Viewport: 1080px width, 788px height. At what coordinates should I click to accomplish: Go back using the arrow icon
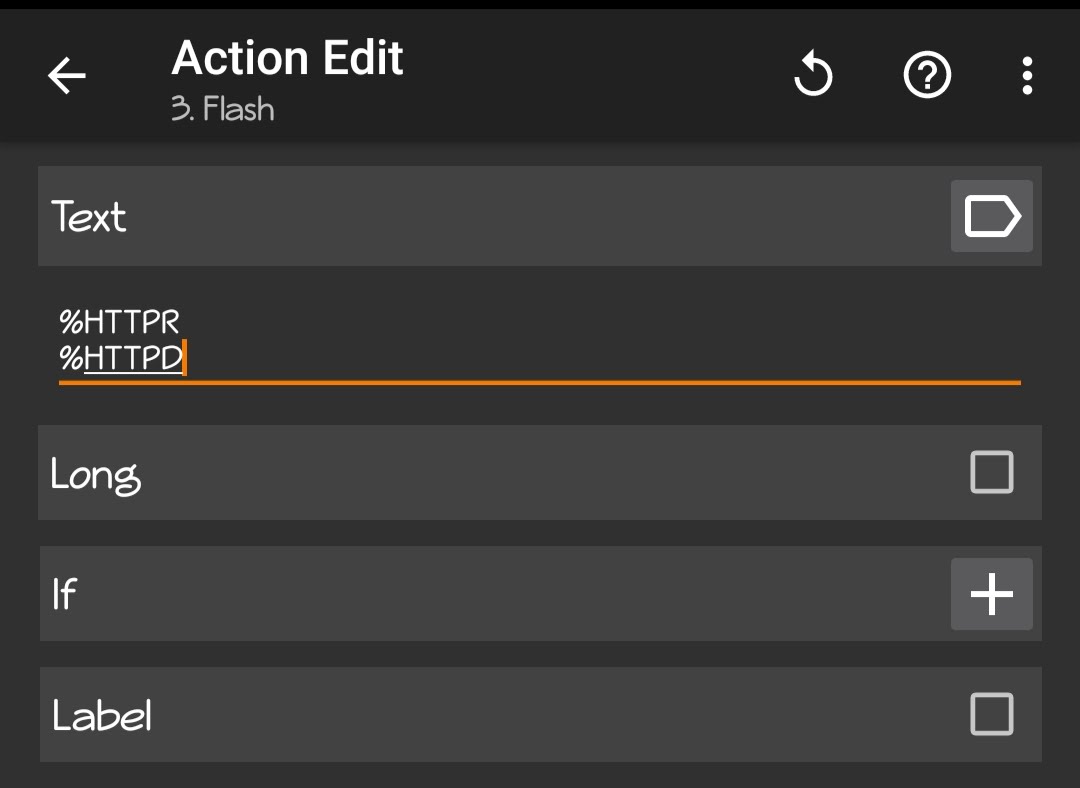coord(67,75)
